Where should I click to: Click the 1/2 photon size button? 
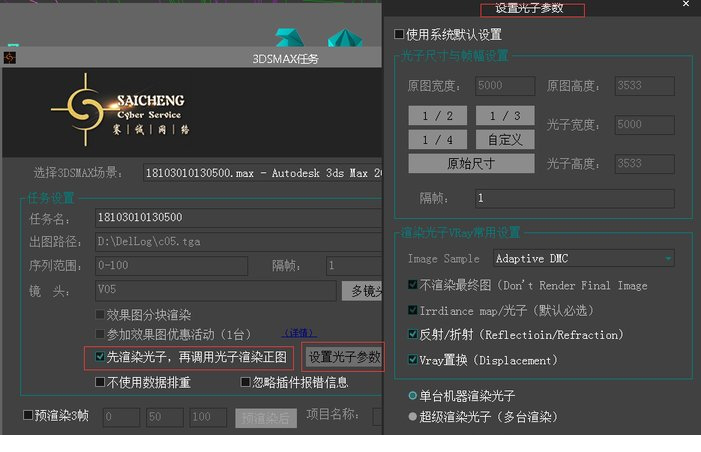[438, 116]
